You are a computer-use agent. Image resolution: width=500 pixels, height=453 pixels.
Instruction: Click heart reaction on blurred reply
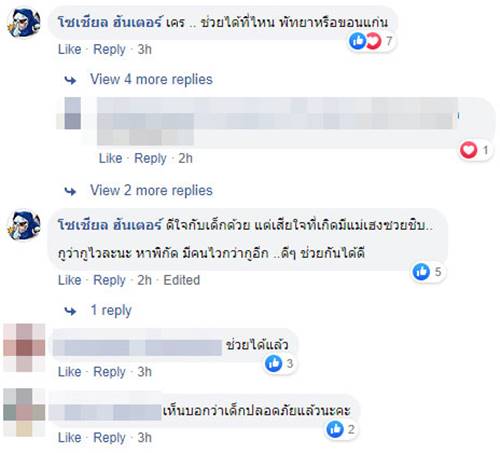468,150
